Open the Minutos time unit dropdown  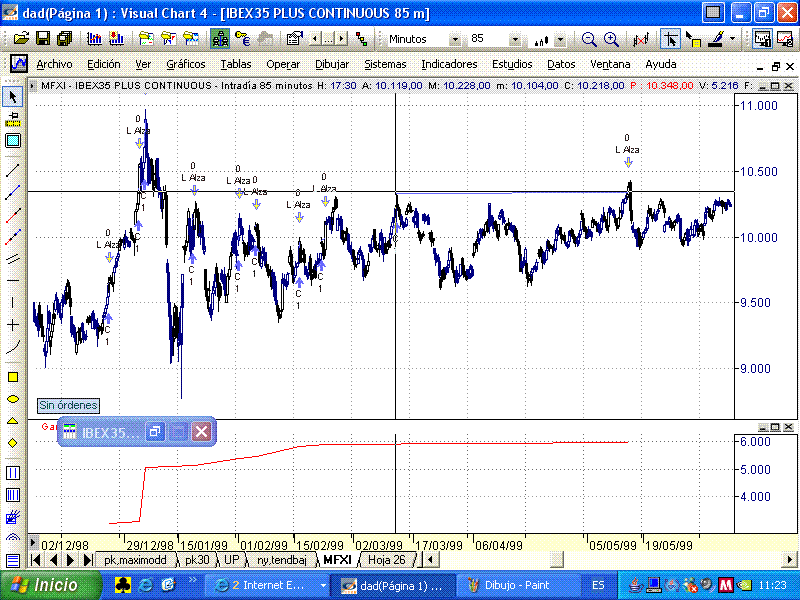coord(455,39)
